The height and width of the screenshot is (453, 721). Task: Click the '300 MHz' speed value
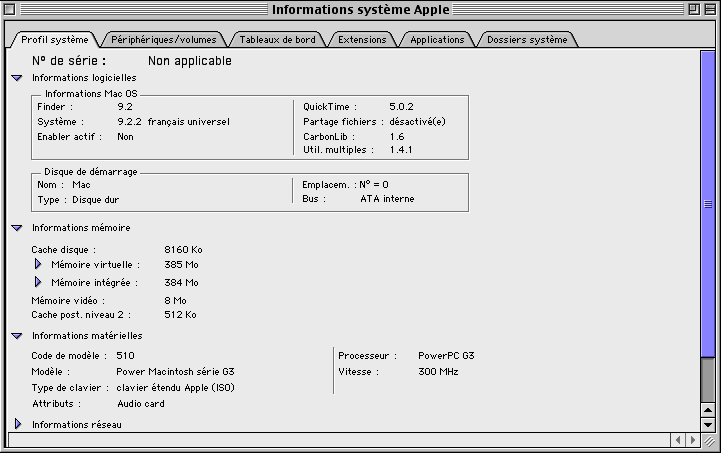(x=438, y=372)
